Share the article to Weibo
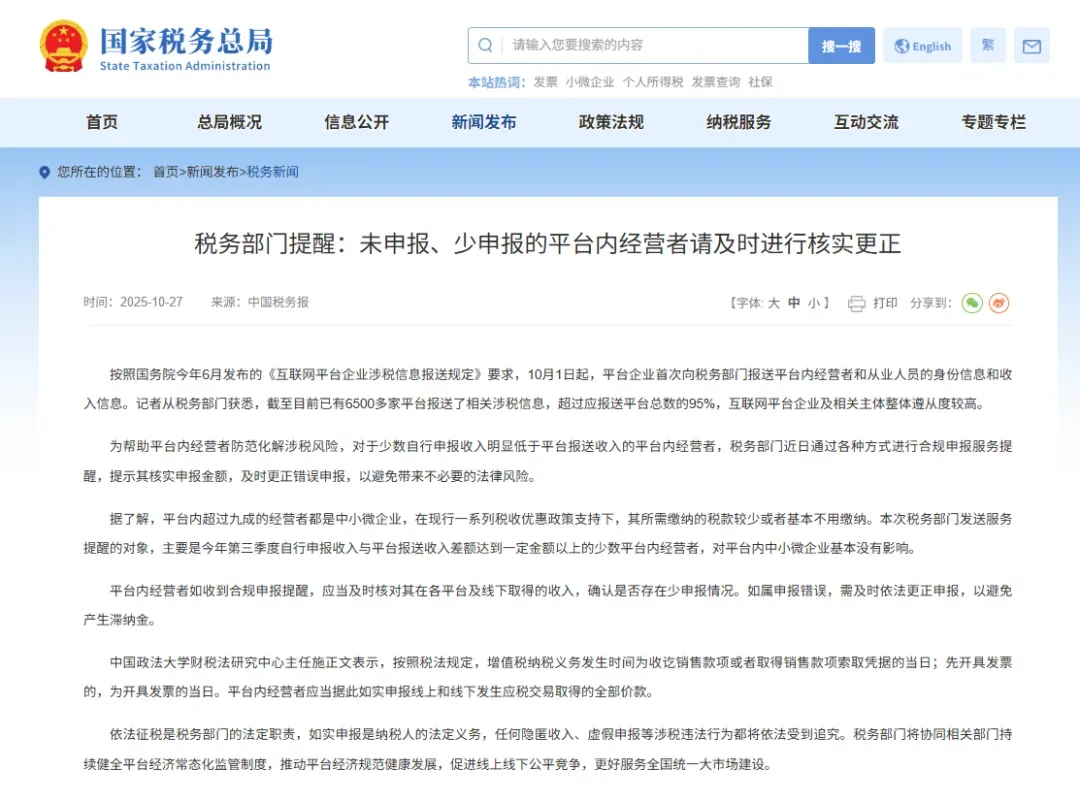1080x802 pixels. coord(998,303)
